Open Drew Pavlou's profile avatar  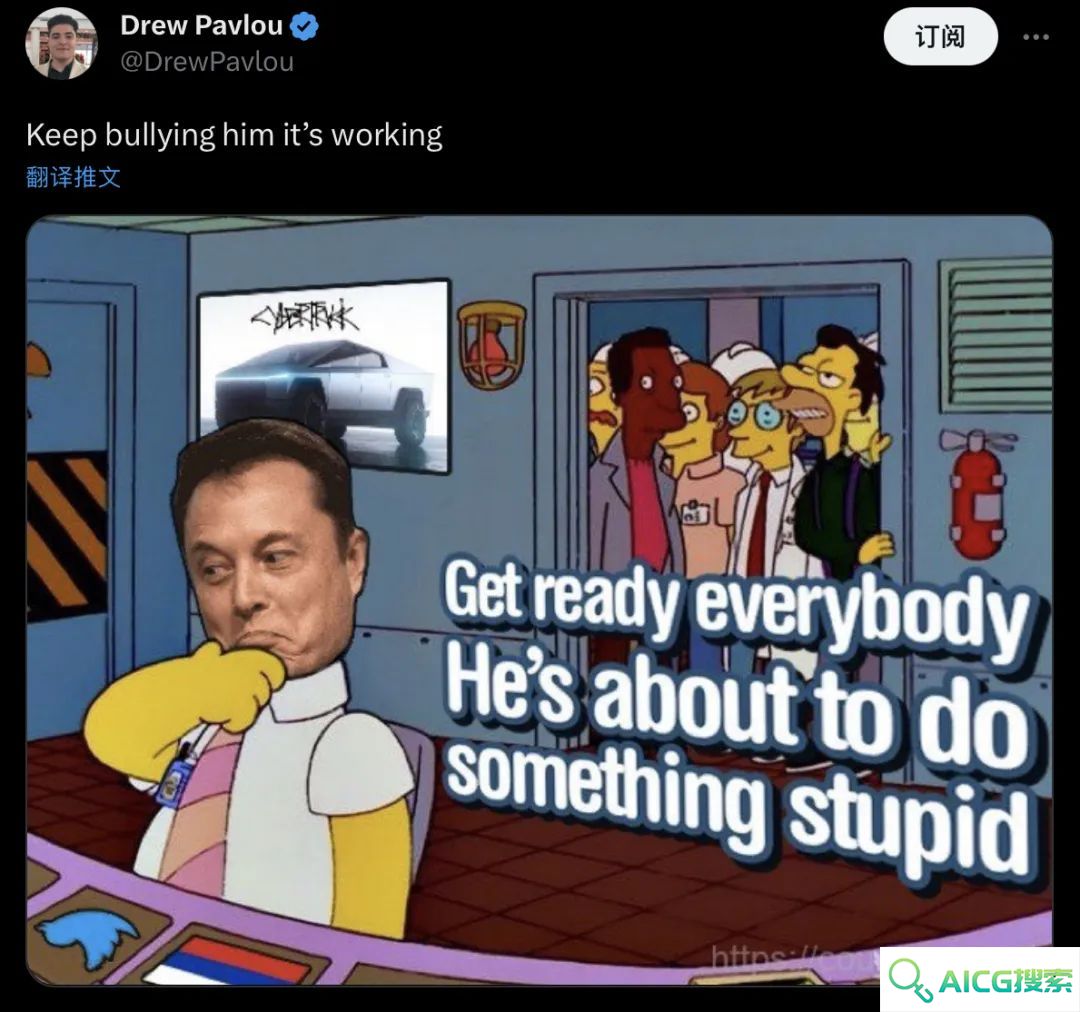[x=61, y=43]
